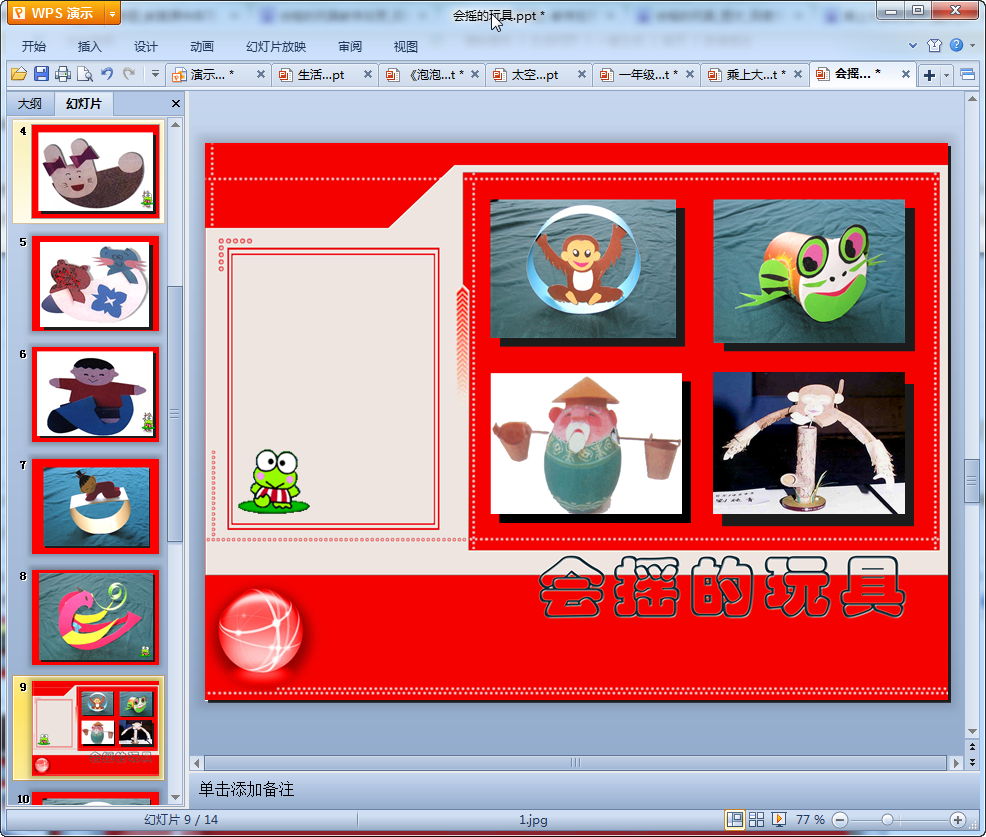Image resolution: width=986 pixels, height=837 pixels.
Task: Switch to slide sorter view icon
Action: coord(756,819)
